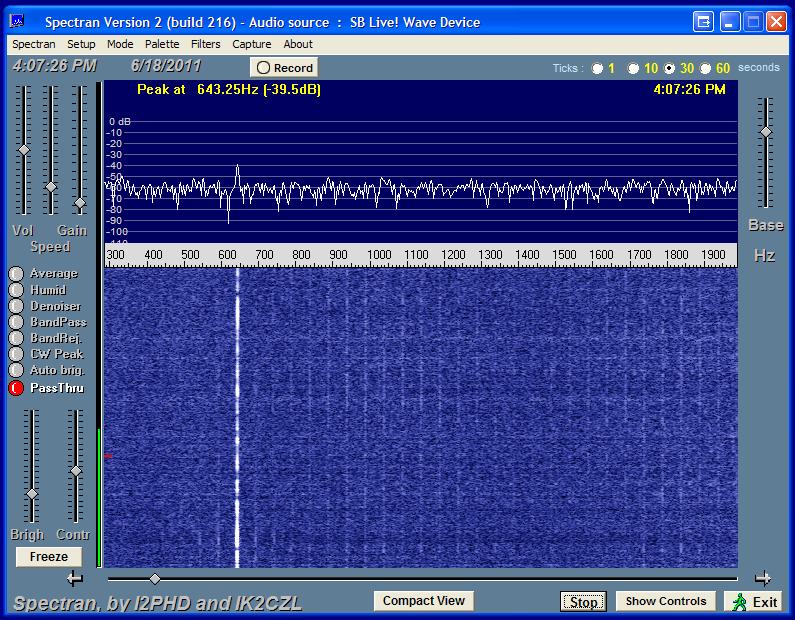Click the Base Hz slider handle

[766, 132]
